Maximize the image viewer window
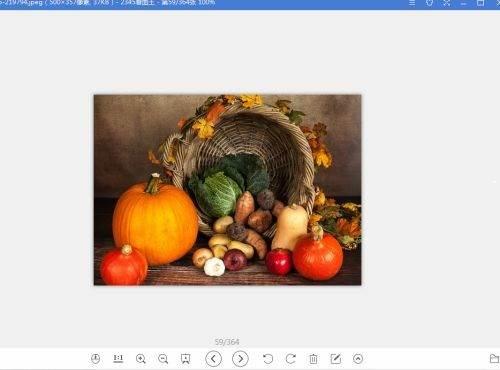The height and width of the screenshot is (370, 500). [480, 3]
